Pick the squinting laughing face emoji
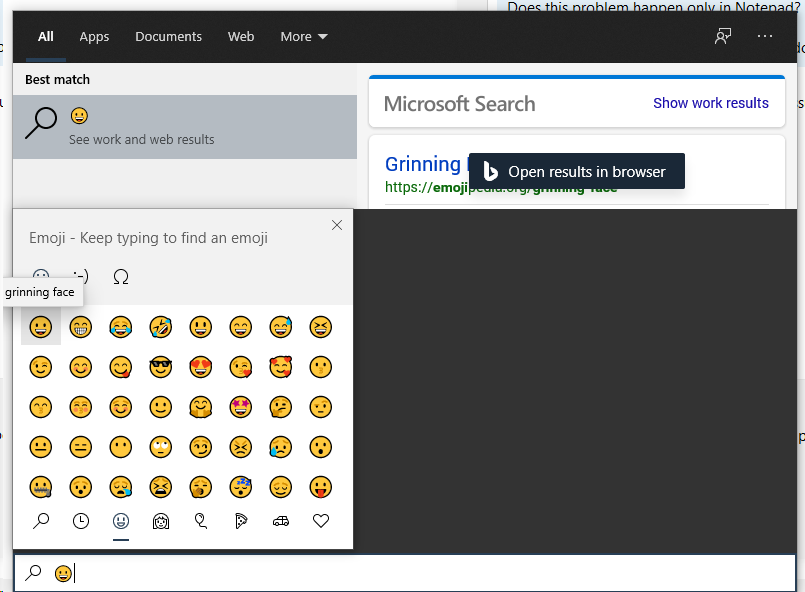 pos(321,327)
